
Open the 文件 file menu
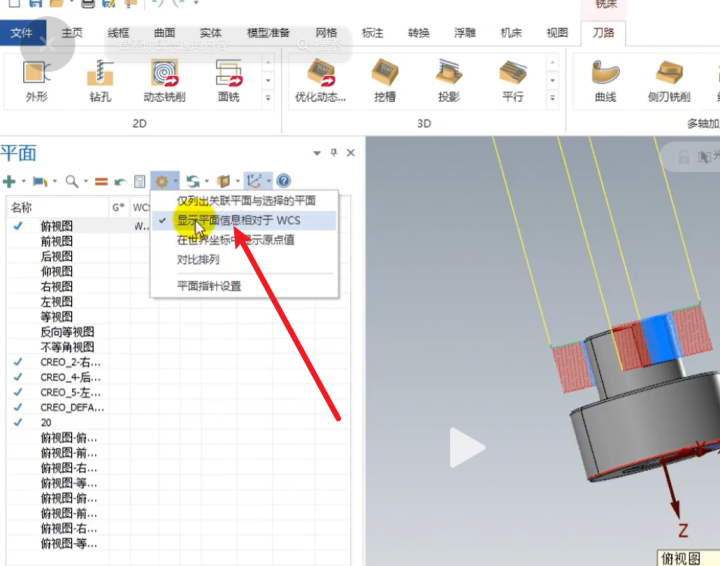click(22, 33)
